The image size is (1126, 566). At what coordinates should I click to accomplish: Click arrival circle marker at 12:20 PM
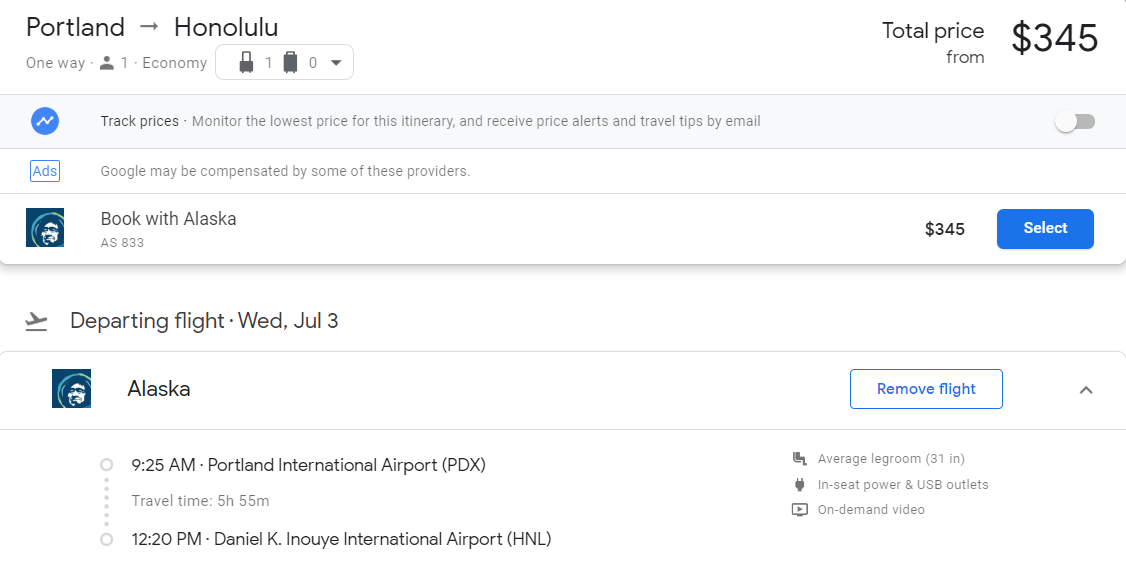(106, 539)
